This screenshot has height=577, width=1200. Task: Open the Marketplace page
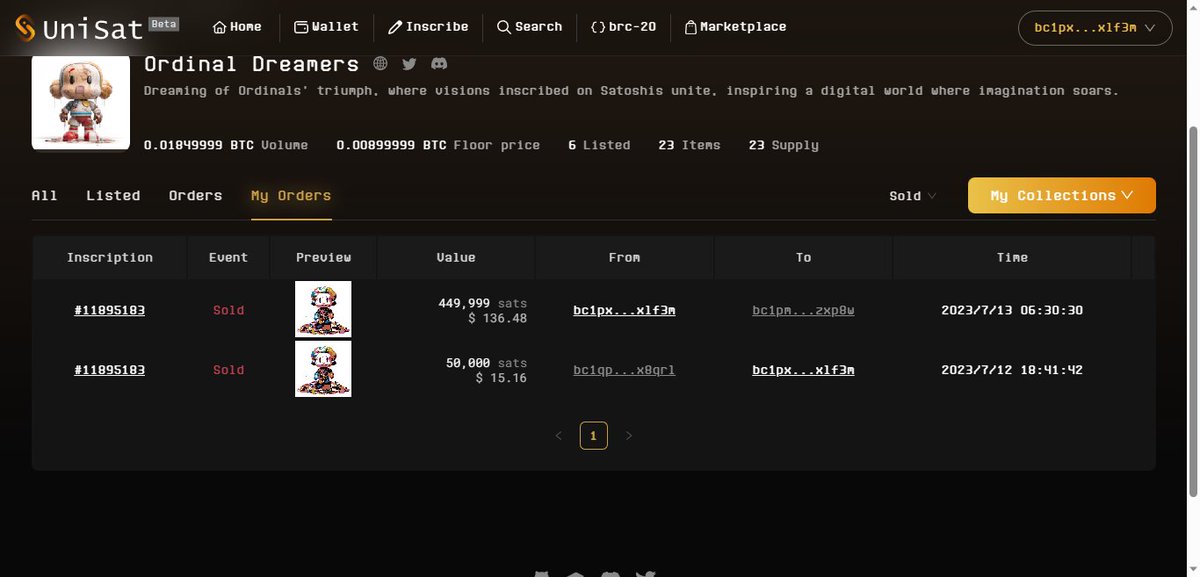(x=735, y=27)
